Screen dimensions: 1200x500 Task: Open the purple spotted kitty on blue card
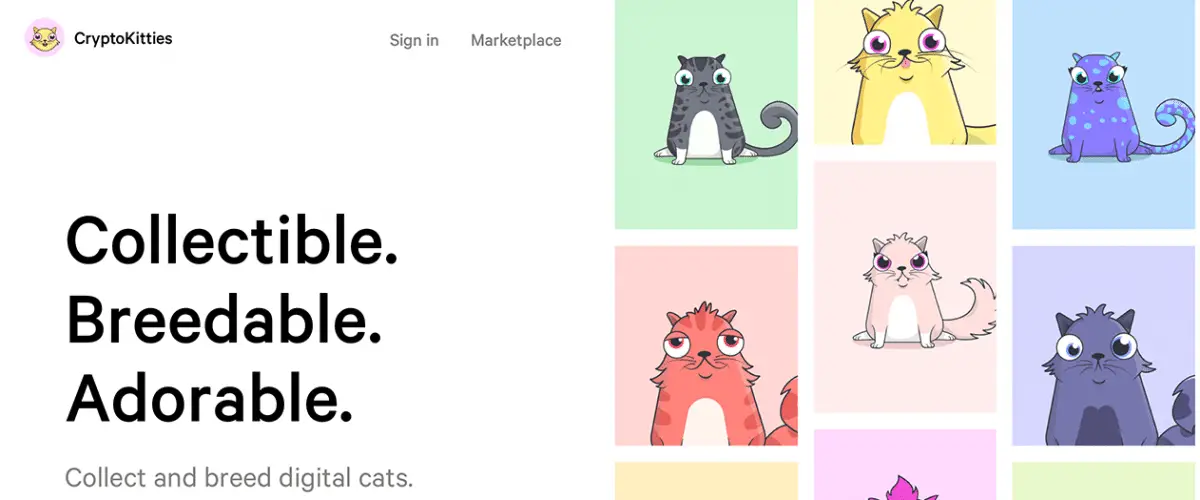1106,114
